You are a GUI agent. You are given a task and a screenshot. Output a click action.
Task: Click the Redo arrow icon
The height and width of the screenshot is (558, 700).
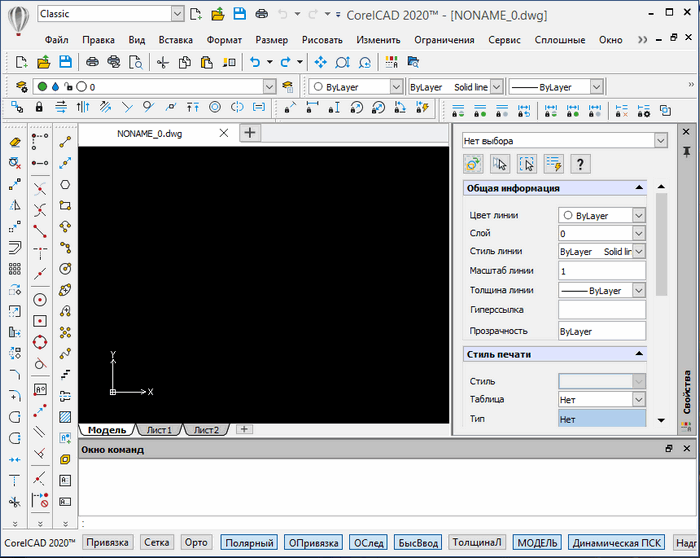pyautogui.click(x=285, y=62)
